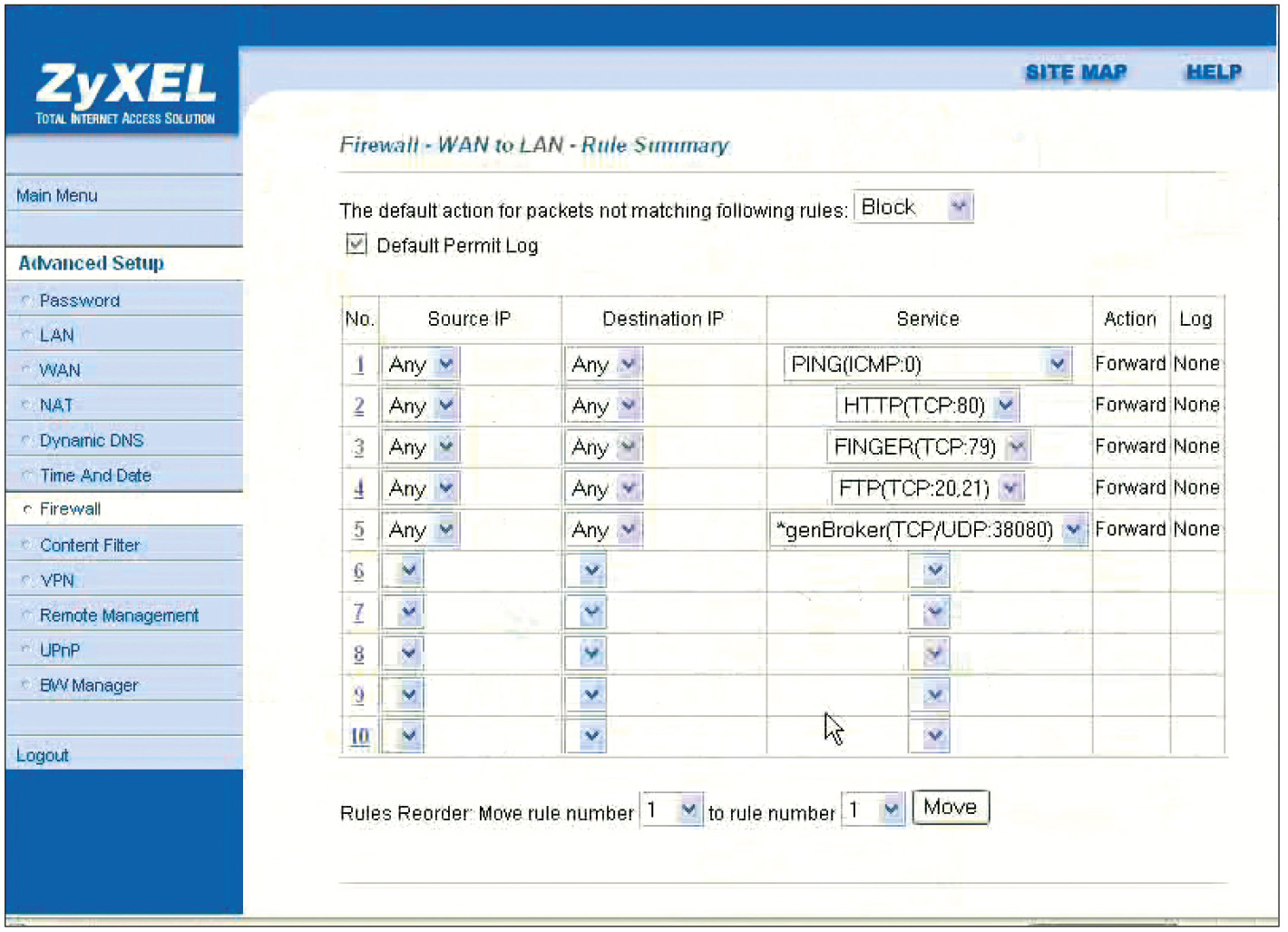Open rule number 2 link
This screenshot has width=1288, height=932.
click(x=359, y=406)
